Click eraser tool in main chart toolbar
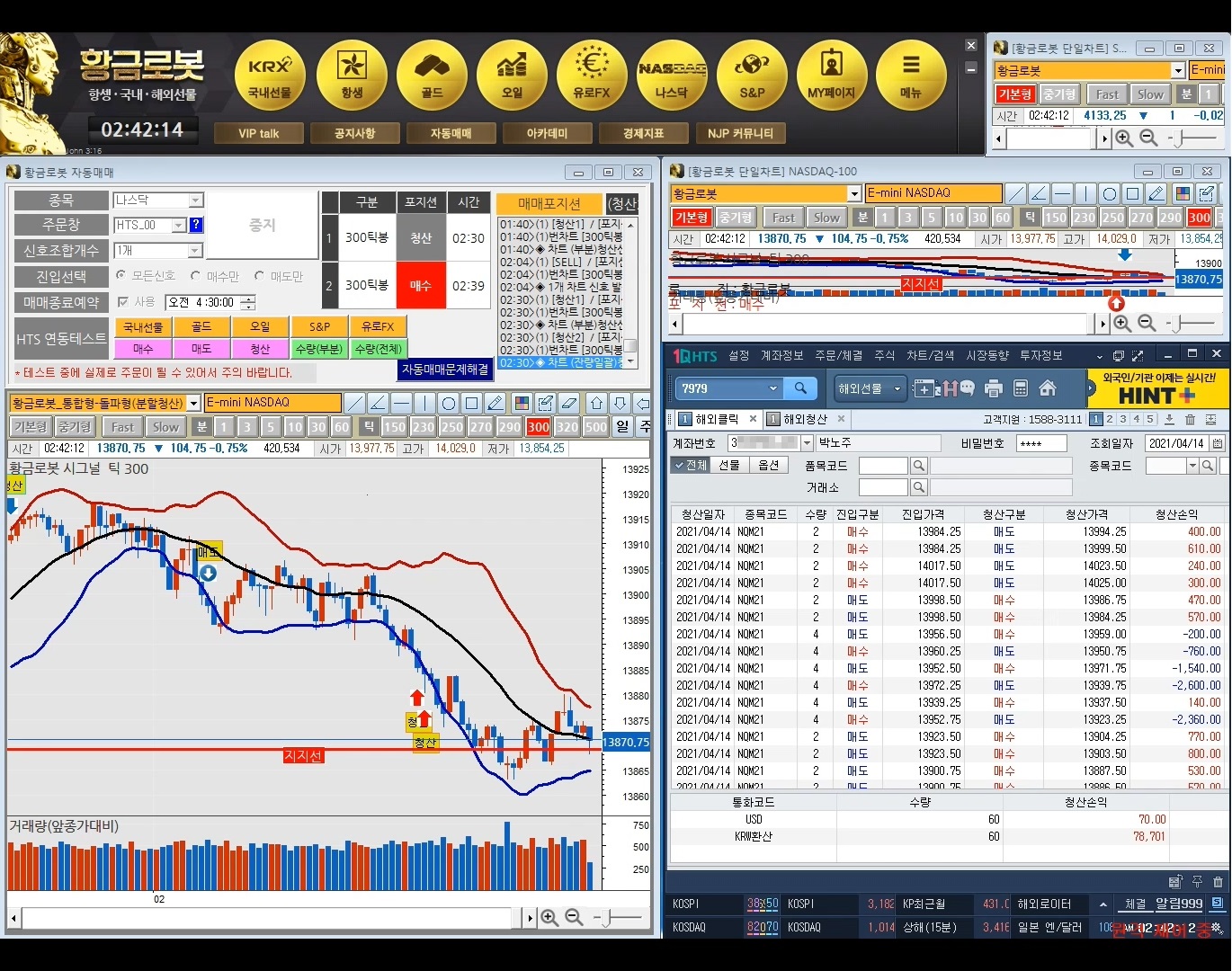The height and width of the screenshot is (971, 1232). coord(568,403)
